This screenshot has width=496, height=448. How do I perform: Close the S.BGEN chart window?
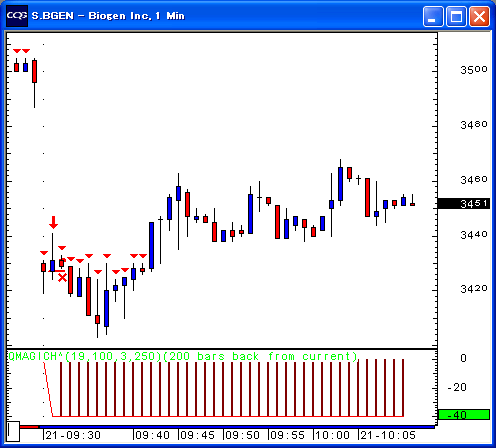point(479,16)
